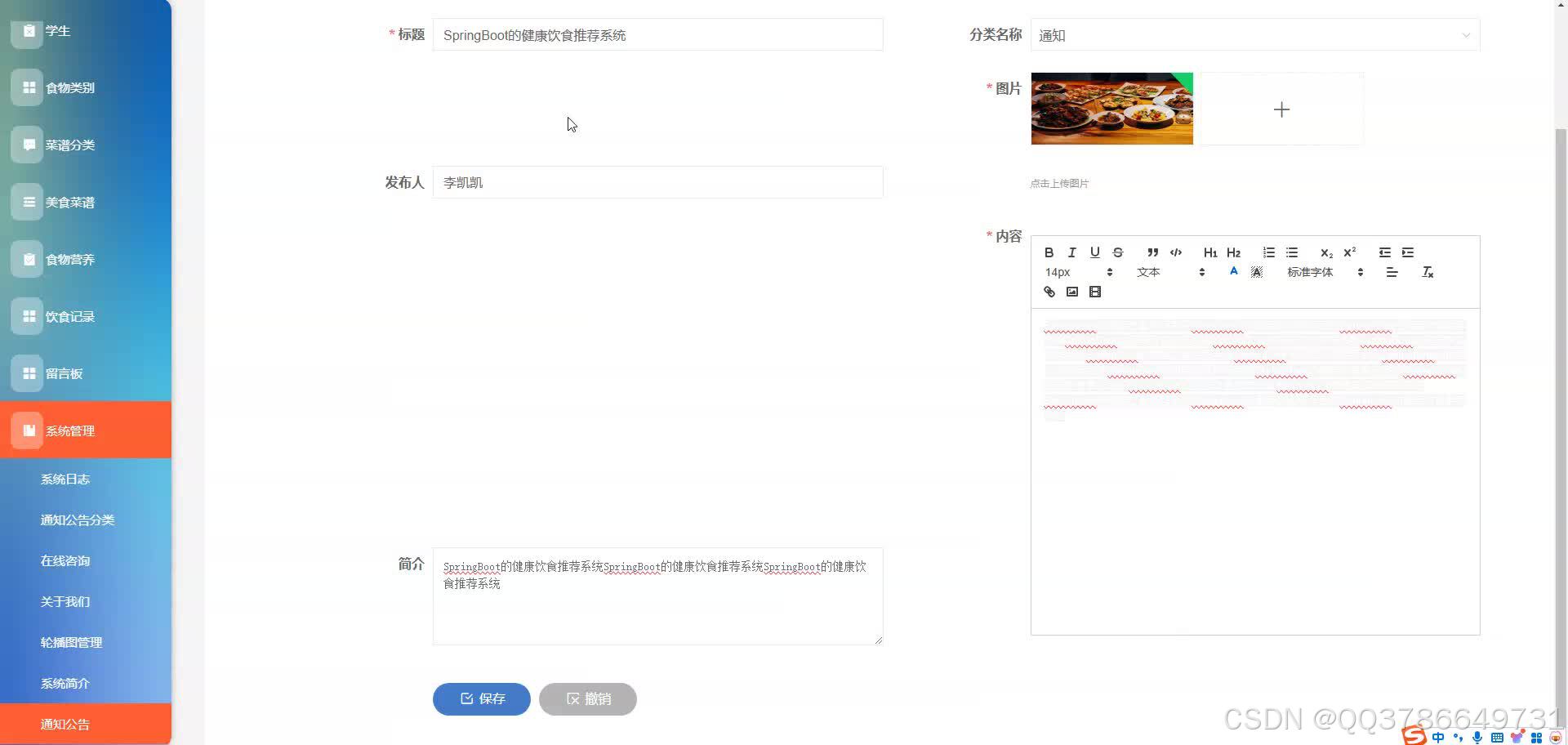This screenshot has width=1568, height=745.
Task: Apply subscript formatting
Action: [1326, 252]
